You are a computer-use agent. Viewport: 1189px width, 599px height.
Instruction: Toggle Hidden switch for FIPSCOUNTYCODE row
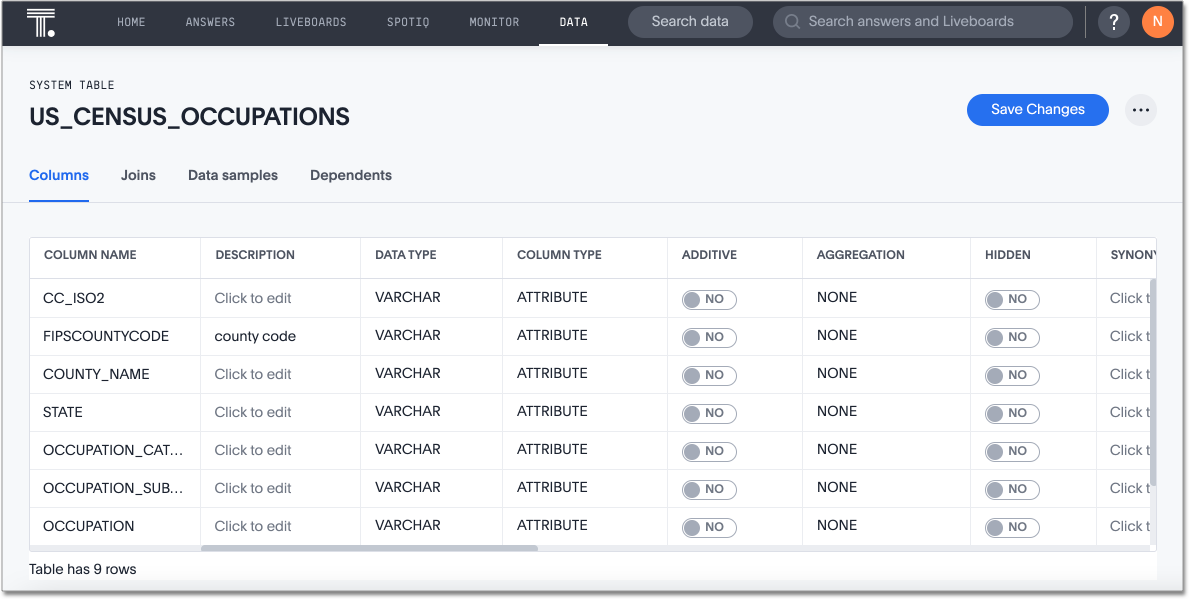click(1012, 337)
